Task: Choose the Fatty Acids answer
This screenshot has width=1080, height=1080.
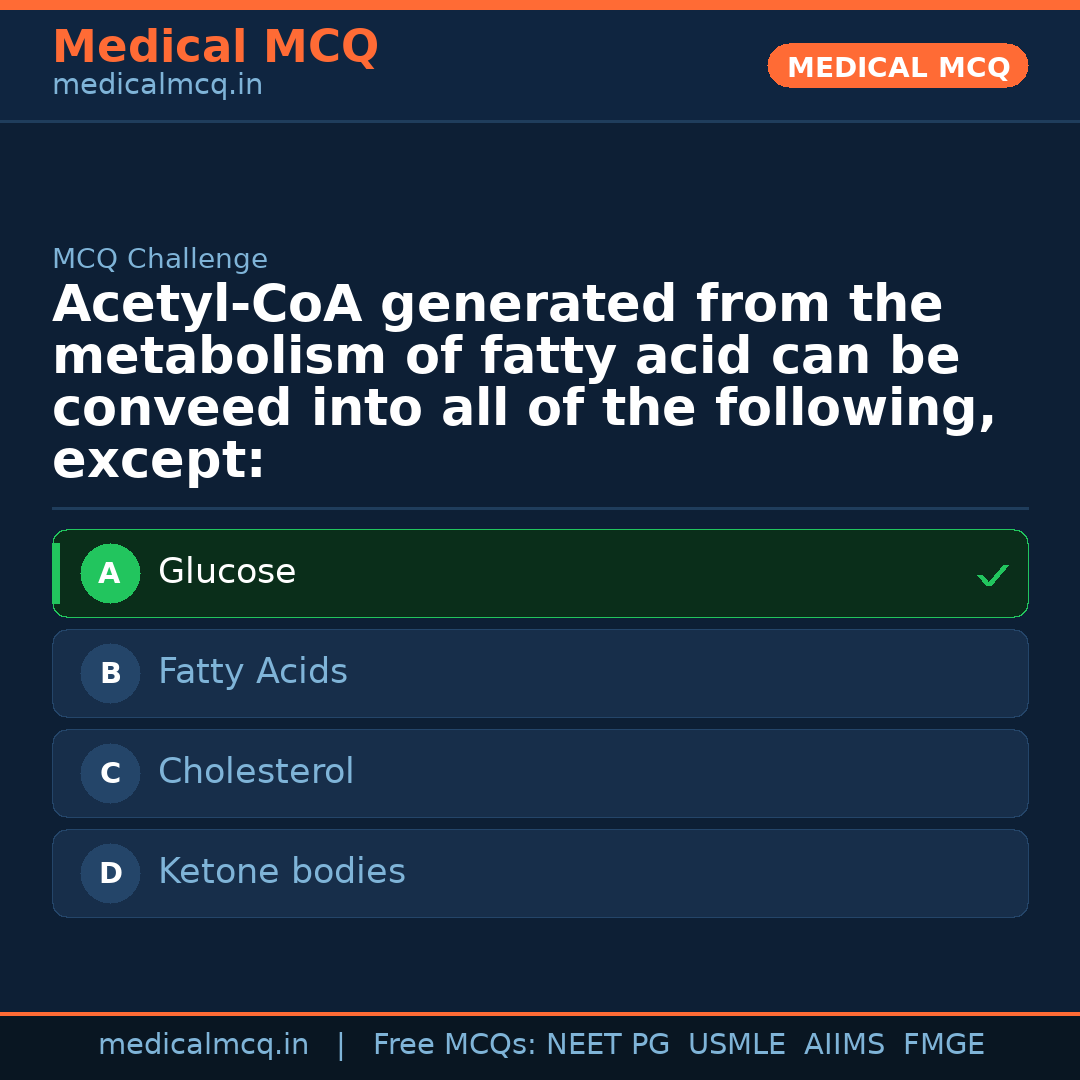Action: coord(253,672)
